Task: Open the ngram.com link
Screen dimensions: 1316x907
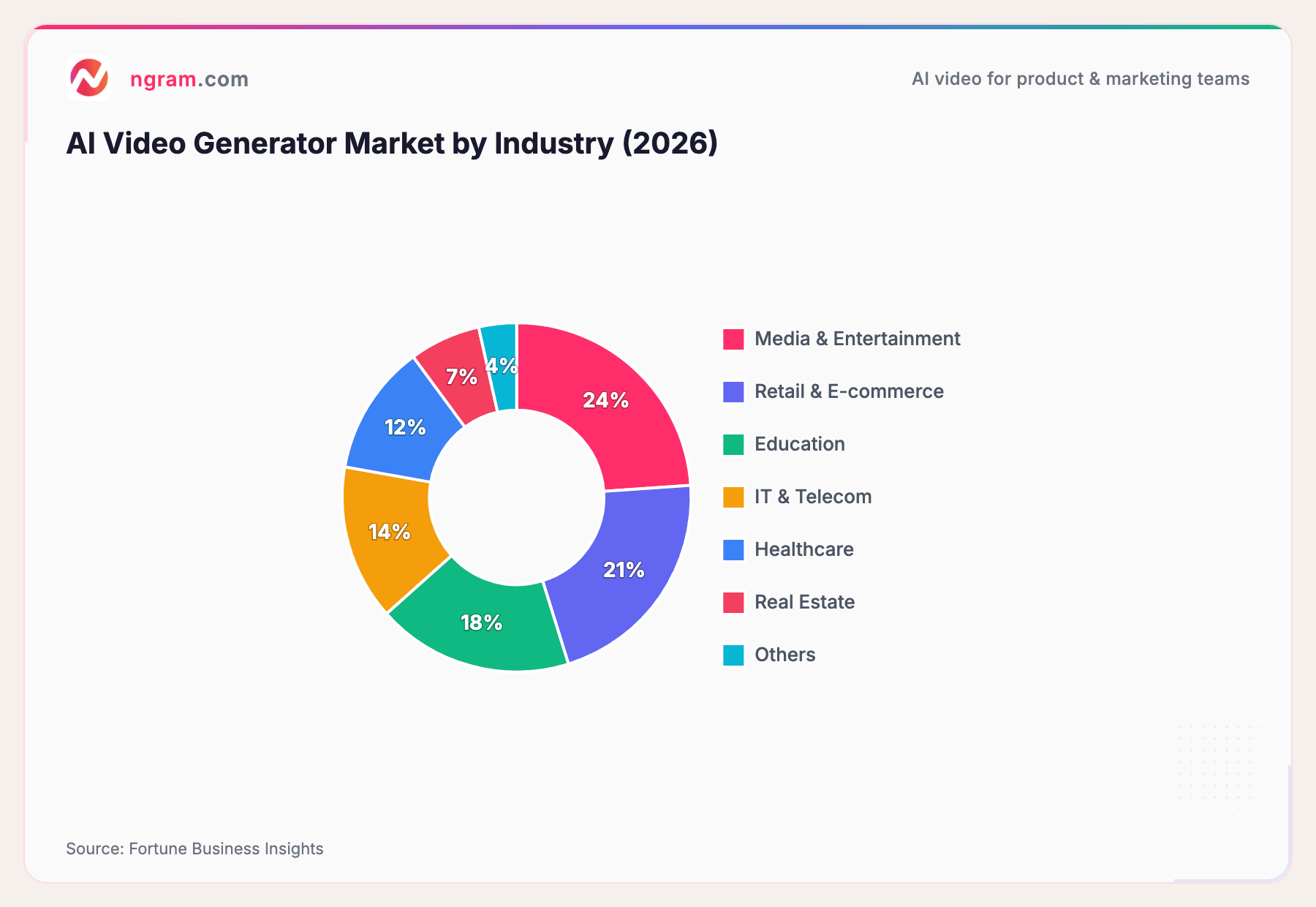Action: coord(189,78)
